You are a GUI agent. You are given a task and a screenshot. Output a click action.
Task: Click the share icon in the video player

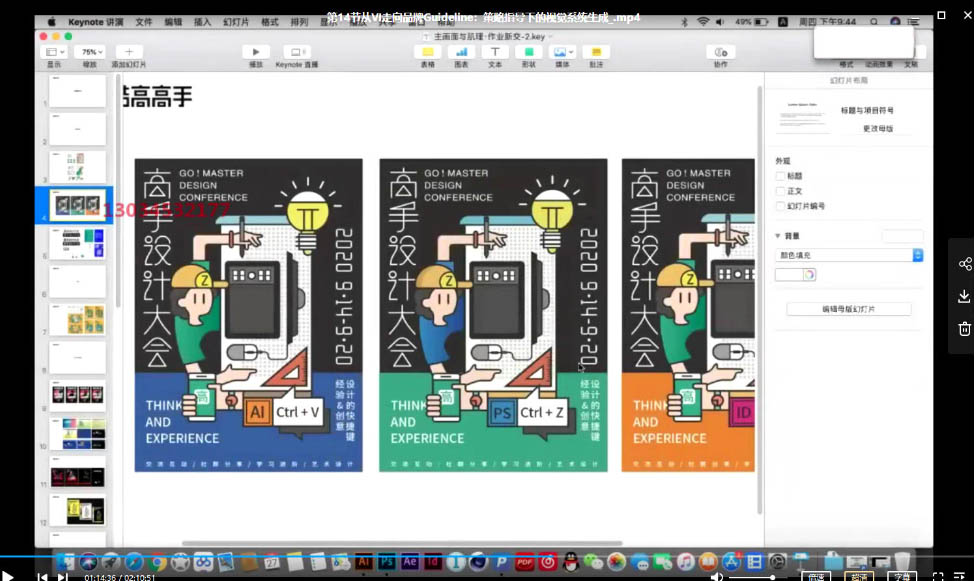tap(965, 264)
